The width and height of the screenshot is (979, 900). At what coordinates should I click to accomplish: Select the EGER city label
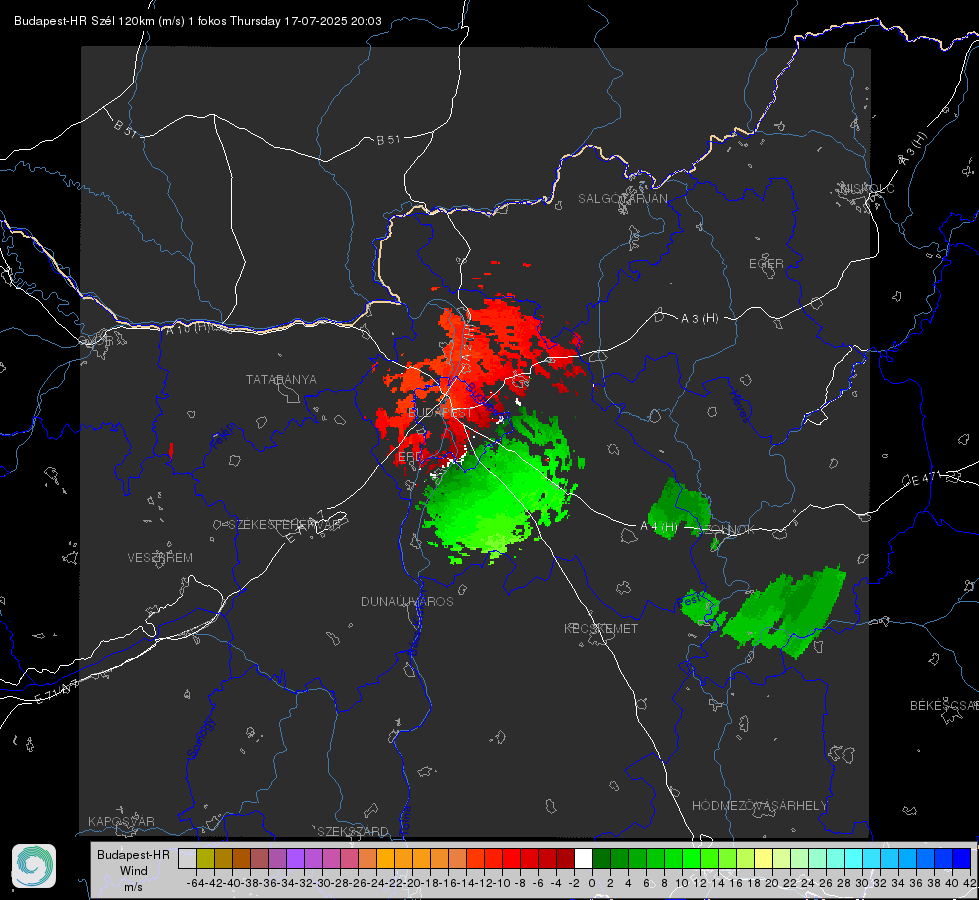click(x=766, y=264)
